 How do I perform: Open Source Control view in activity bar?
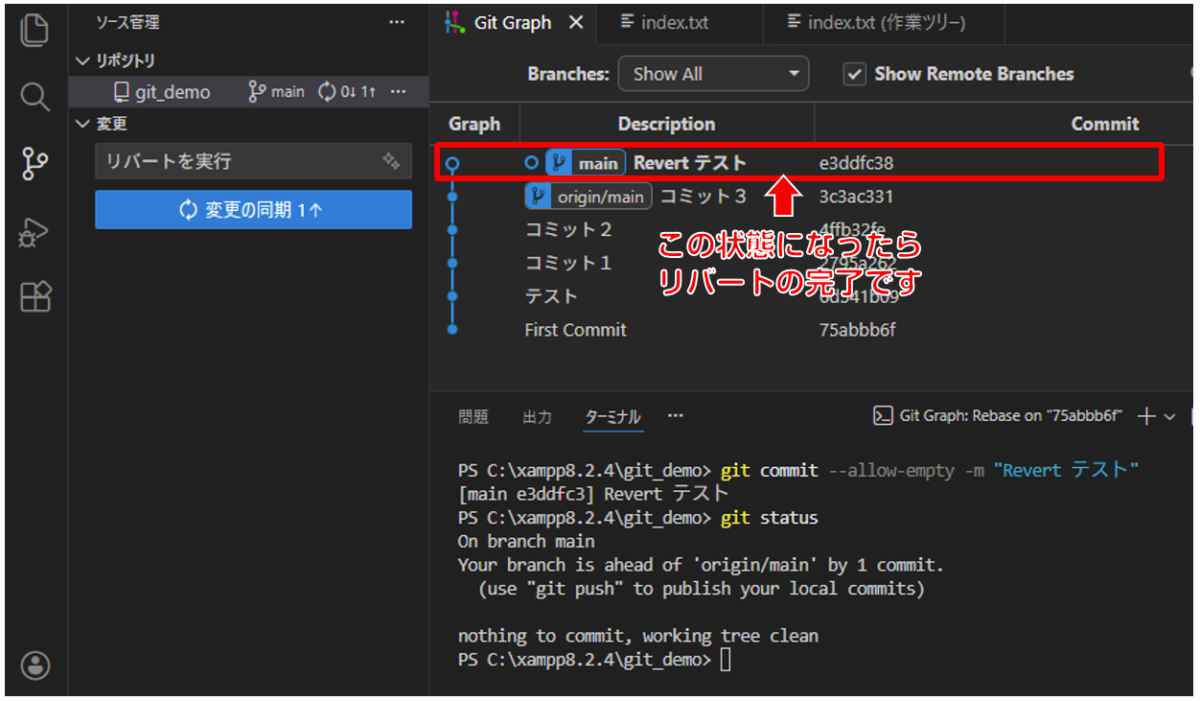click(x=34, y=163)
